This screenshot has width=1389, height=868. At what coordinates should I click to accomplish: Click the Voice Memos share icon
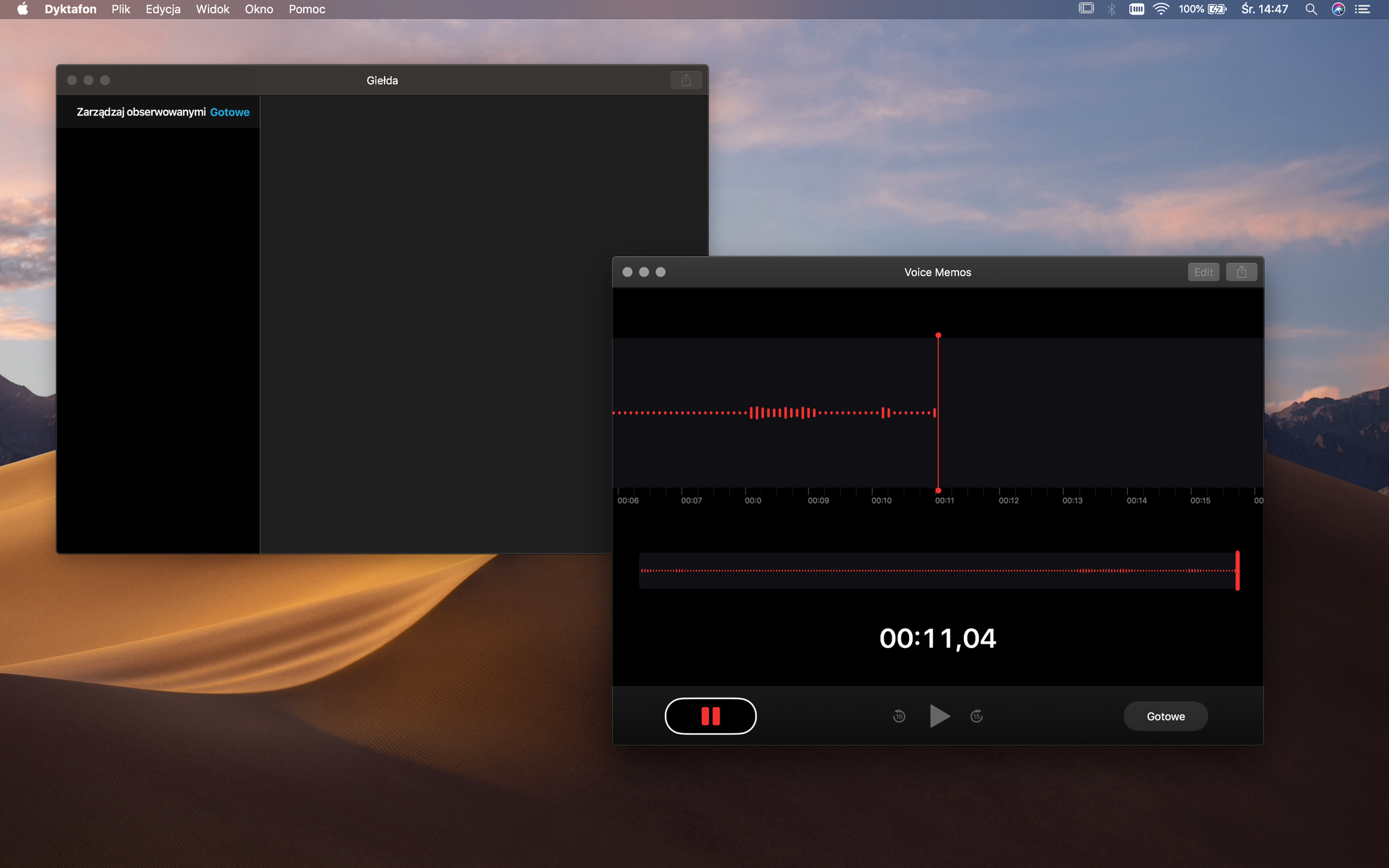[x=1241, y=272]
